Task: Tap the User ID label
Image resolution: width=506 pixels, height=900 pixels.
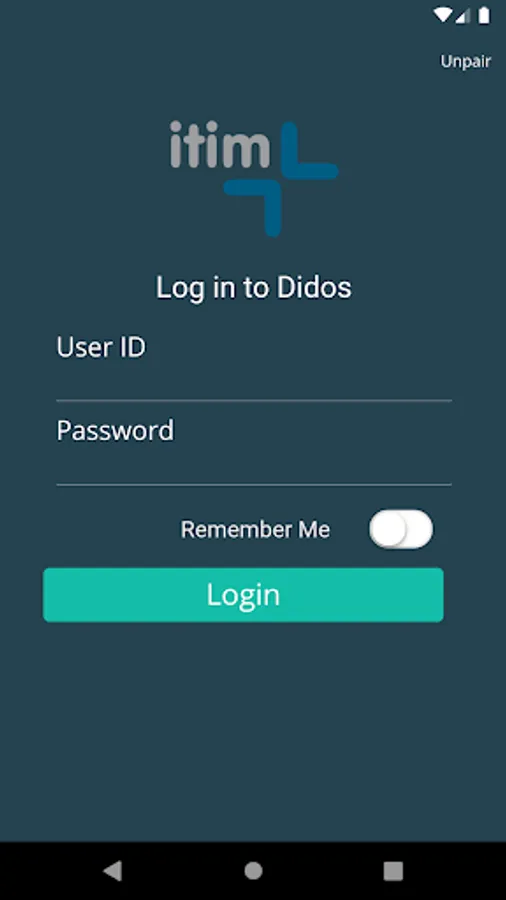Action: pos(101,347)
